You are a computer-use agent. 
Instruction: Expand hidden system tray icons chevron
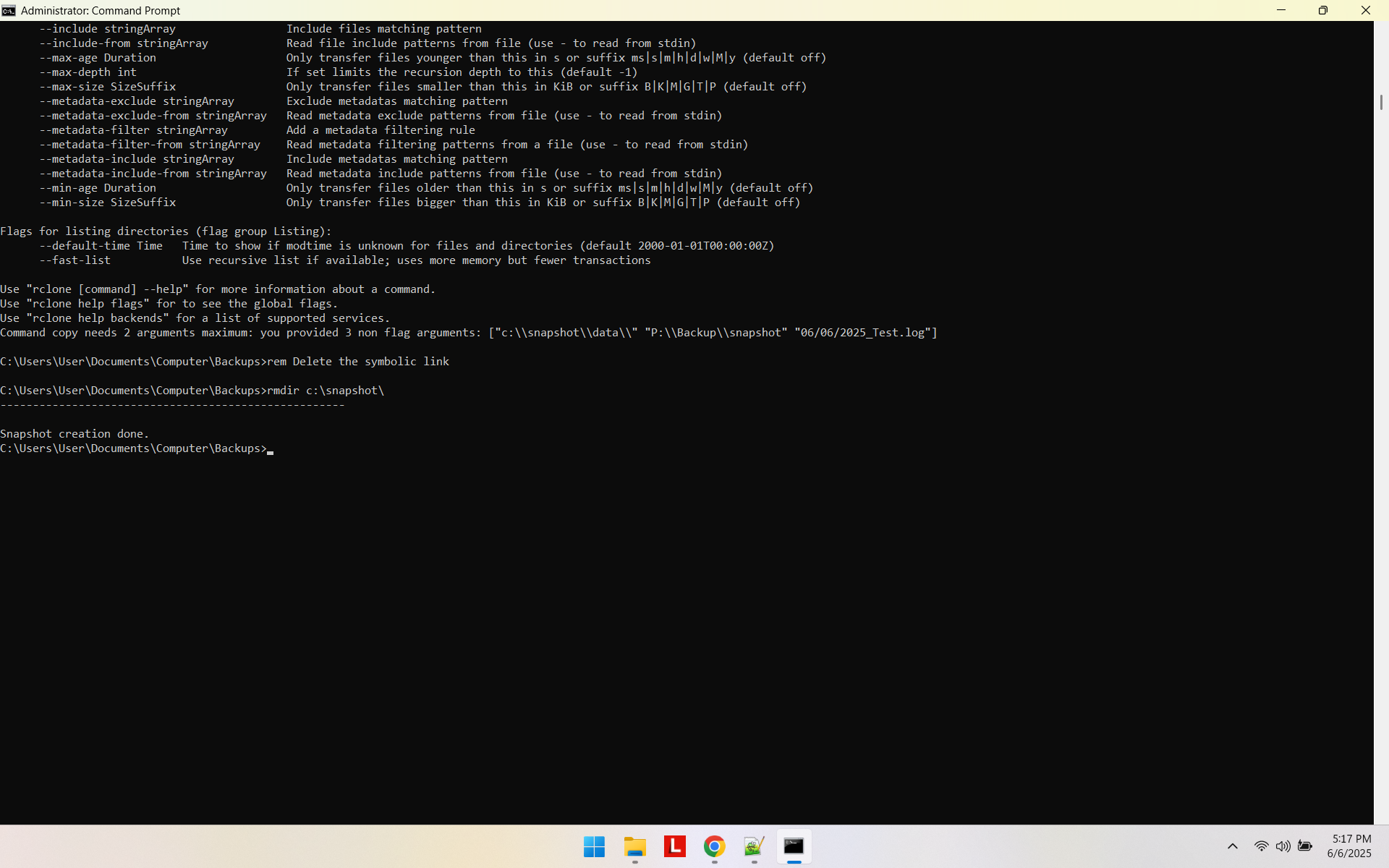coord(1233,846)
